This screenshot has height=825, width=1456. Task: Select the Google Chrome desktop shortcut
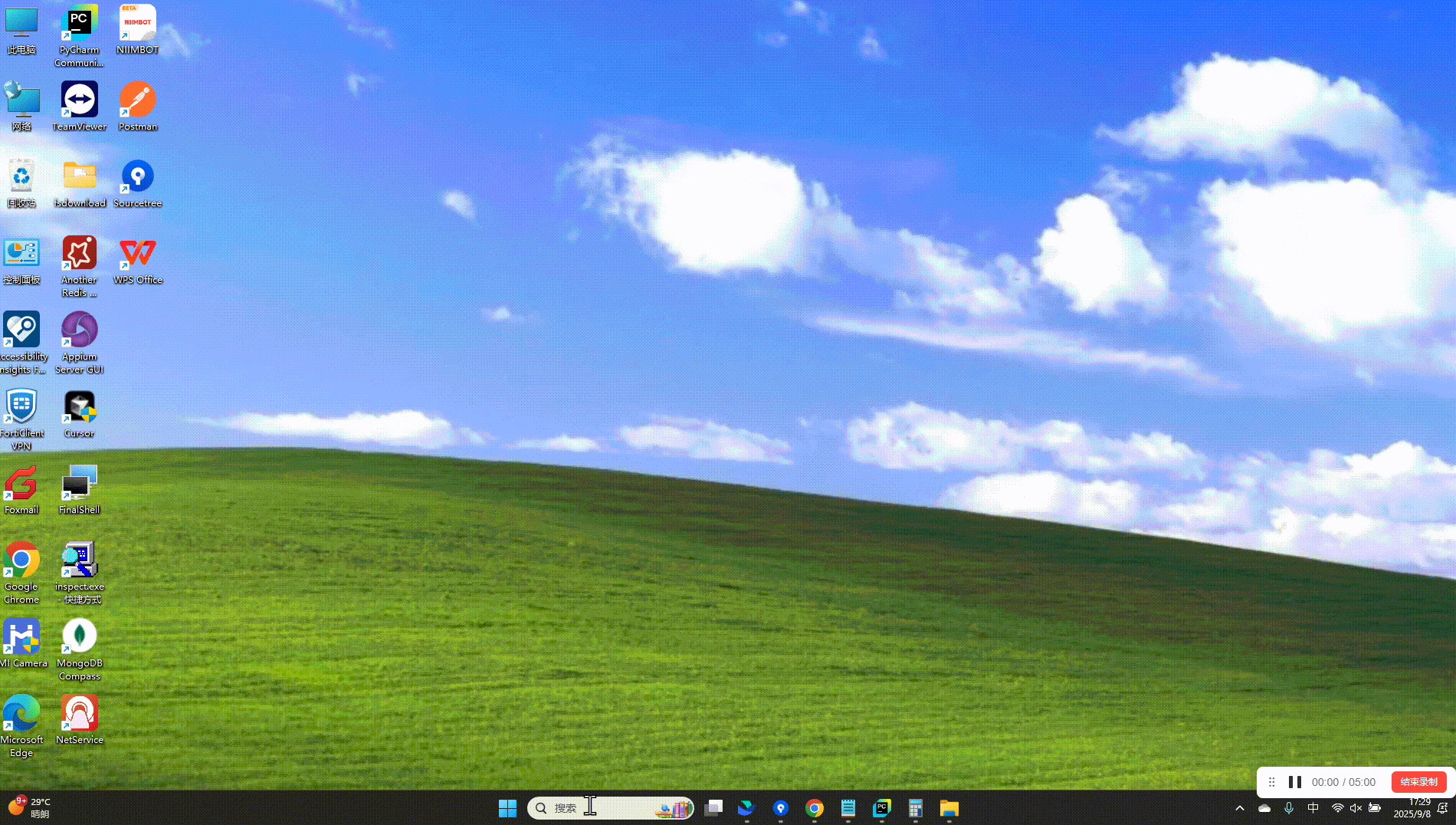coord(21,574)
